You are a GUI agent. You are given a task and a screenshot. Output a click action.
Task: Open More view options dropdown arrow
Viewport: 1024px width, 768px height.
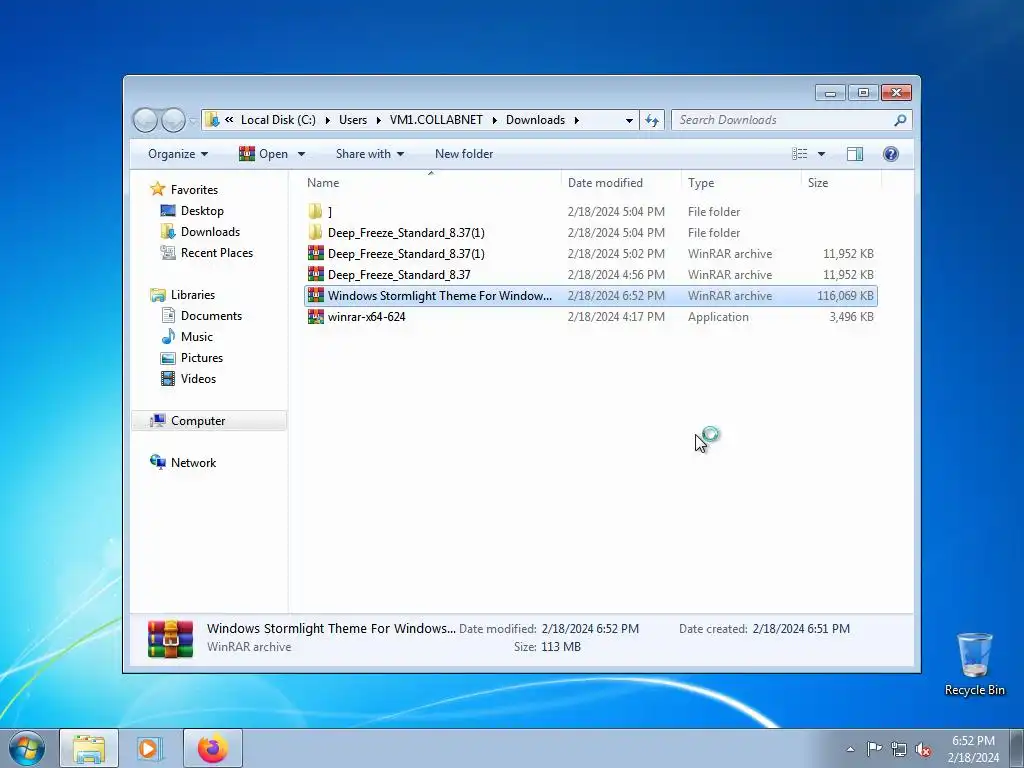(822, 154)
